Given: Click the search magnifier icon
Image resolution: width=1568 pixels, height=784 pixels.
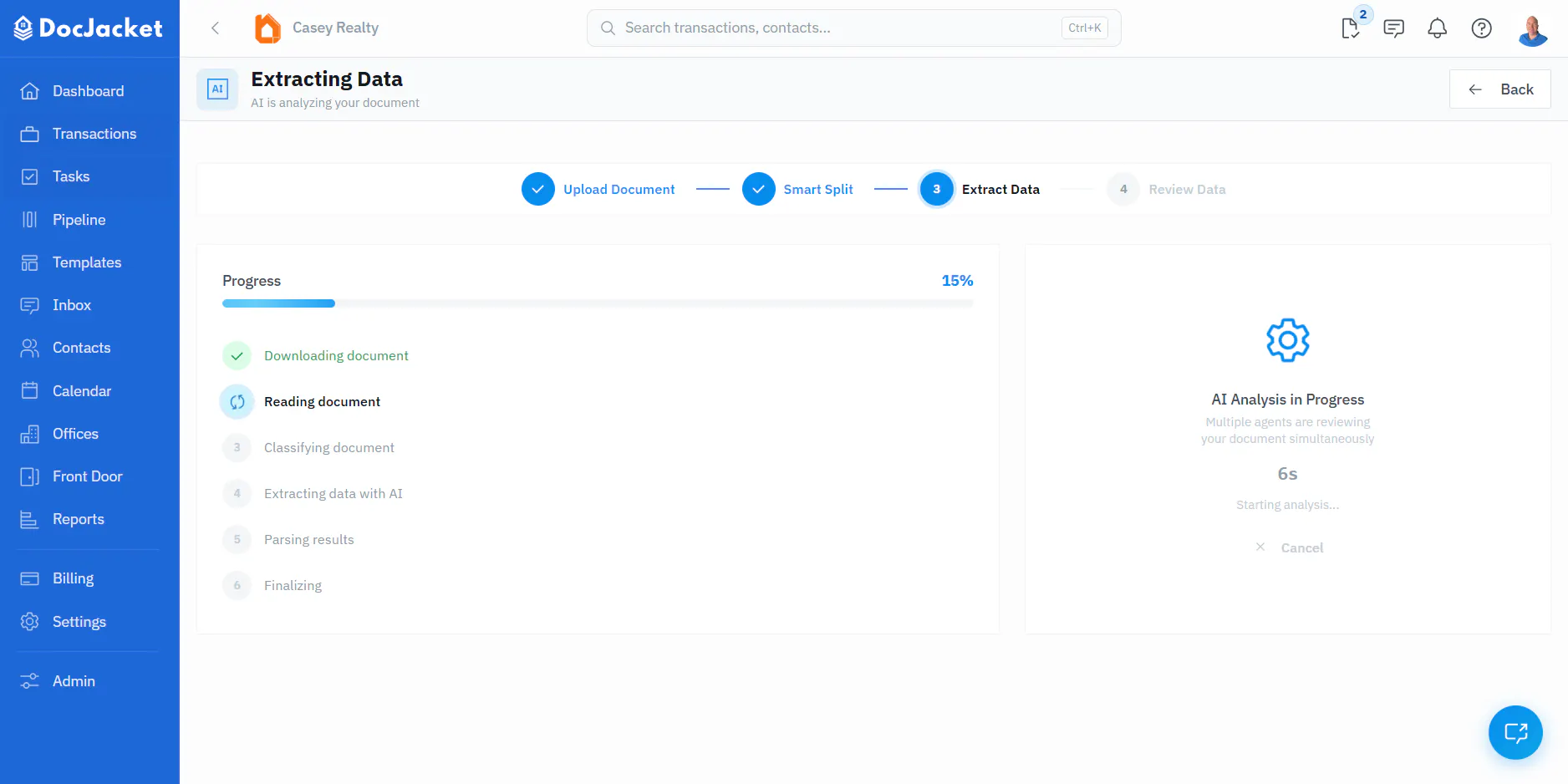Looking at the screenshot, I should point(608,28).
